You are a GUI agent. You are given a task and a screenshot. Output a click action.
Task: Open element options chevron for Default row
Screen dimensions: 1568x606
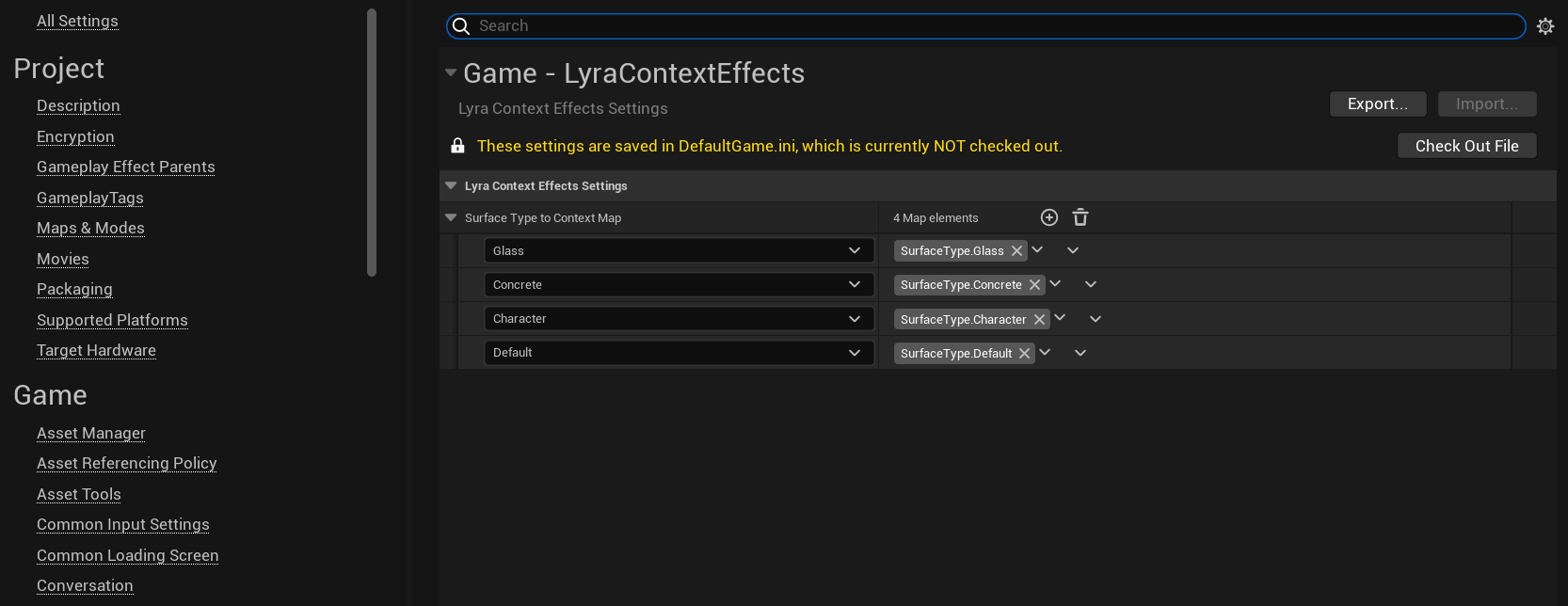coord(1080,353)
